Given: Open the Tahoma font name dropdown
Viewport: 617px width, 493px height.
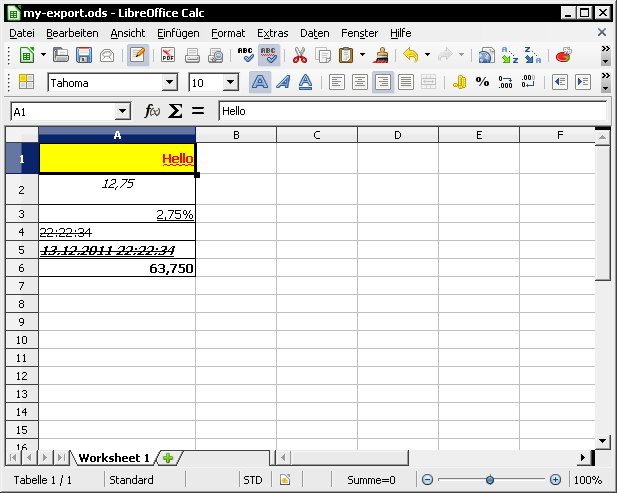Looking at the screenshot, I should click(x=169, y=83).
